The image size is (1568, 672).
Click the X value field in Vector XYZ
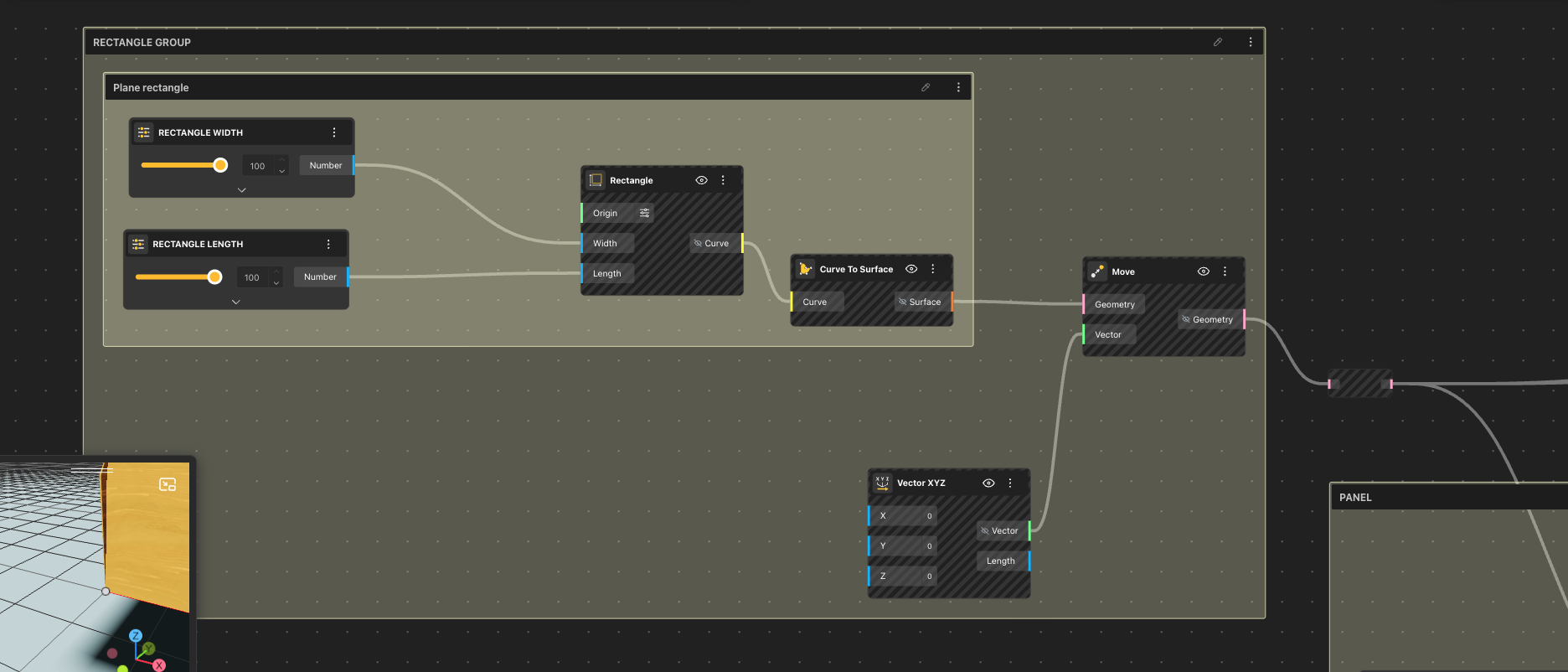point(905,516)
